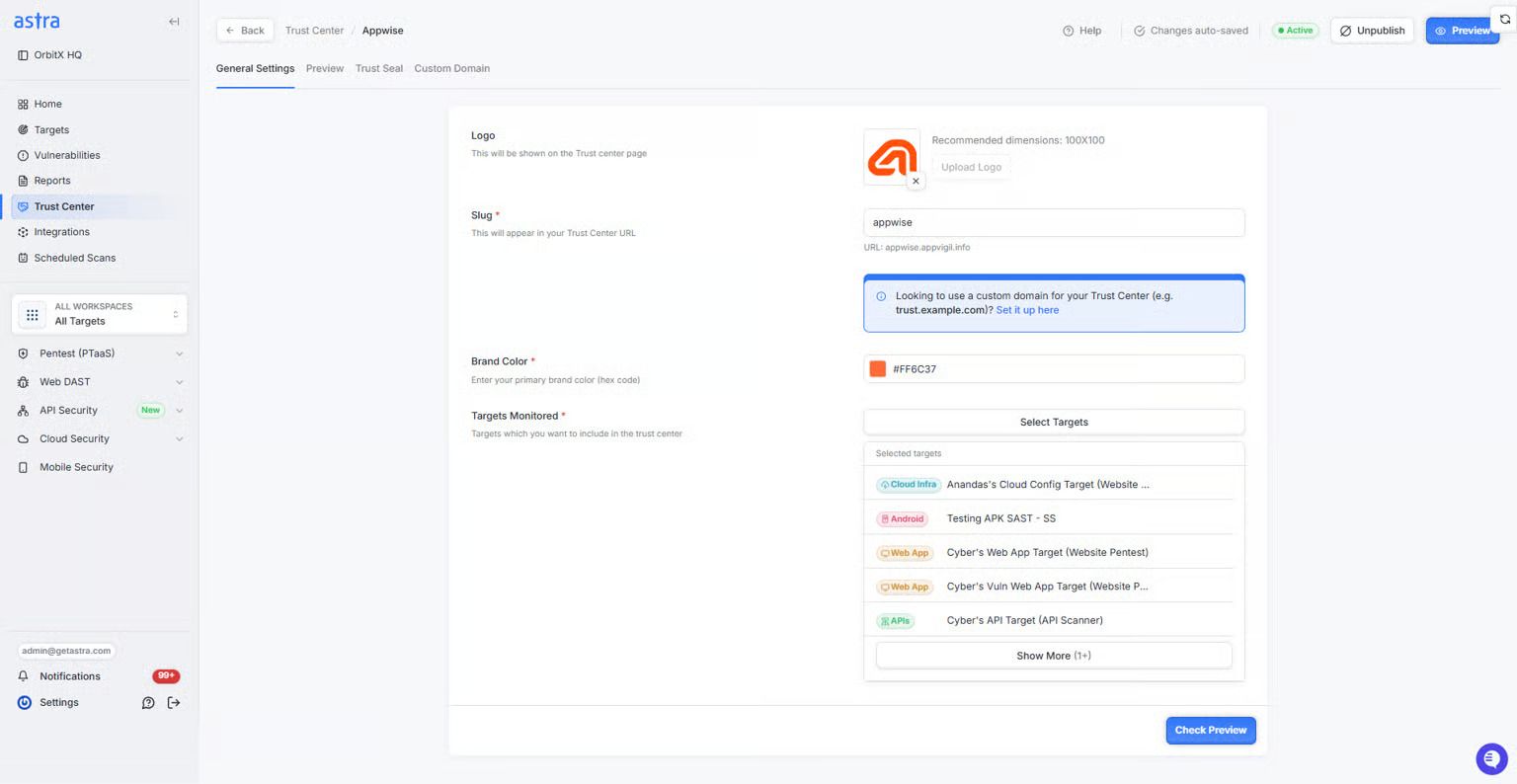Collapse the sidebar with the arrow icon
1517x784 pixels.
pyautogui.click(x=174, y=22)
